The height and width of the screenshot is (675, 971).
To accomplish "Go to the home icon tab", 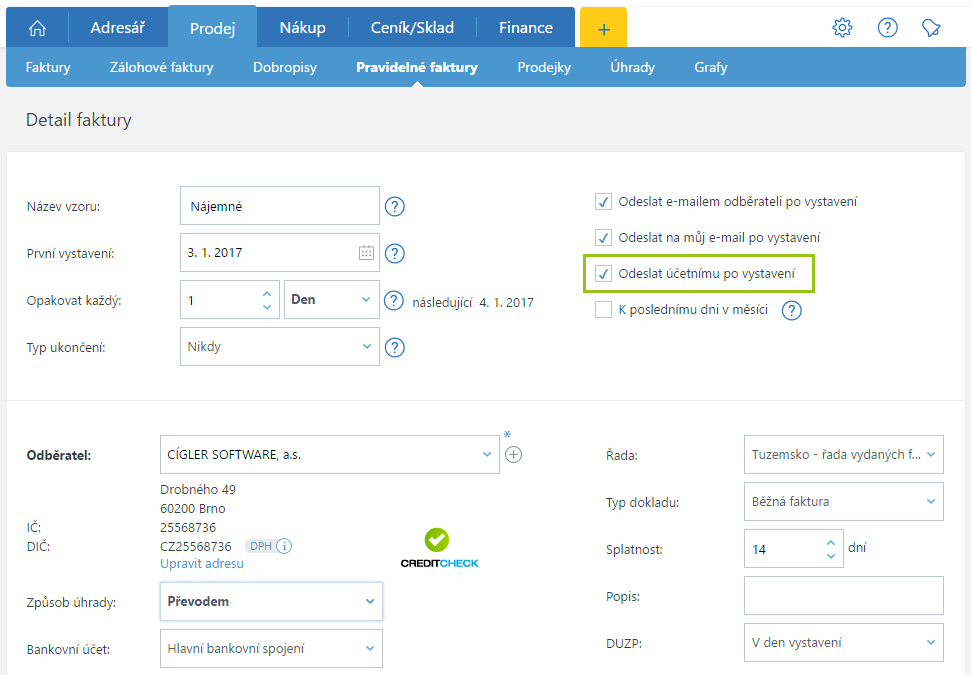I will tap(38, 28).
